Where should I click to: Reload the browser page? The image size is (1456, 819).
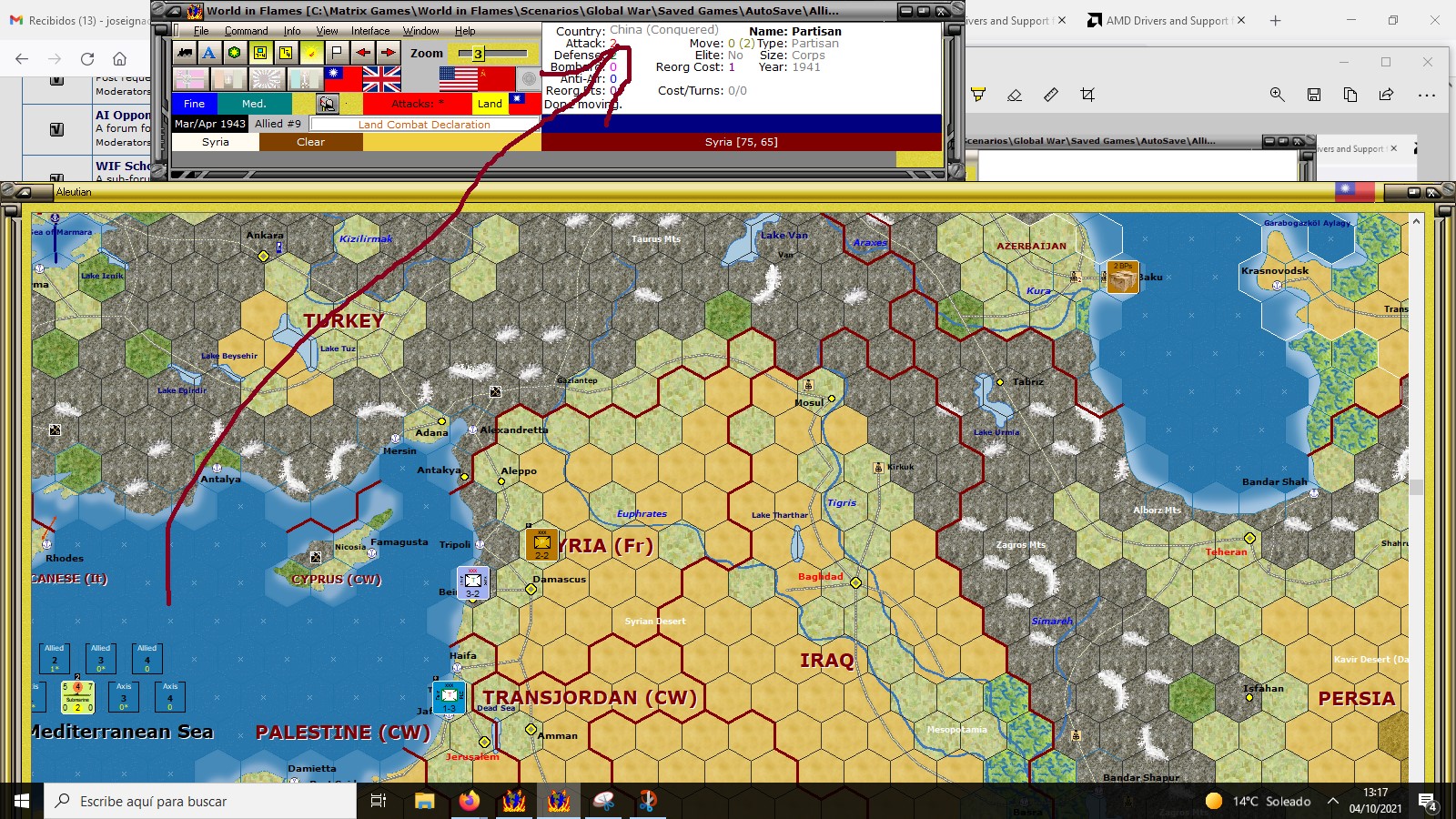click(x=87, y=59)
